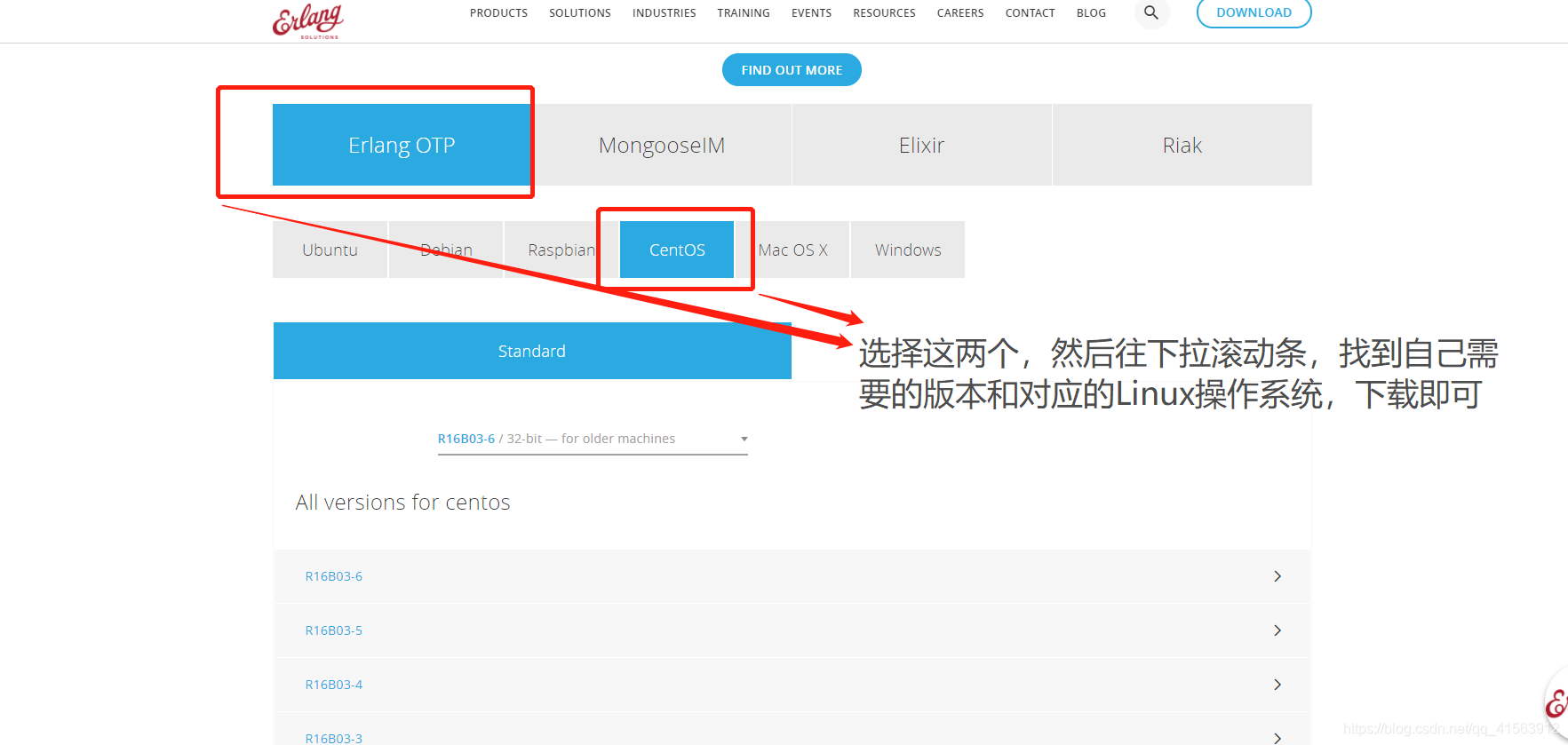Choose the Mac OS X platform tab

pyautogui.click(x=792, y=250)
